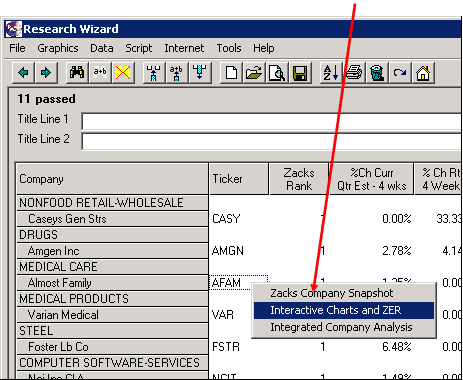
Task: Click the house home icon
Action: tap(423, 72)
